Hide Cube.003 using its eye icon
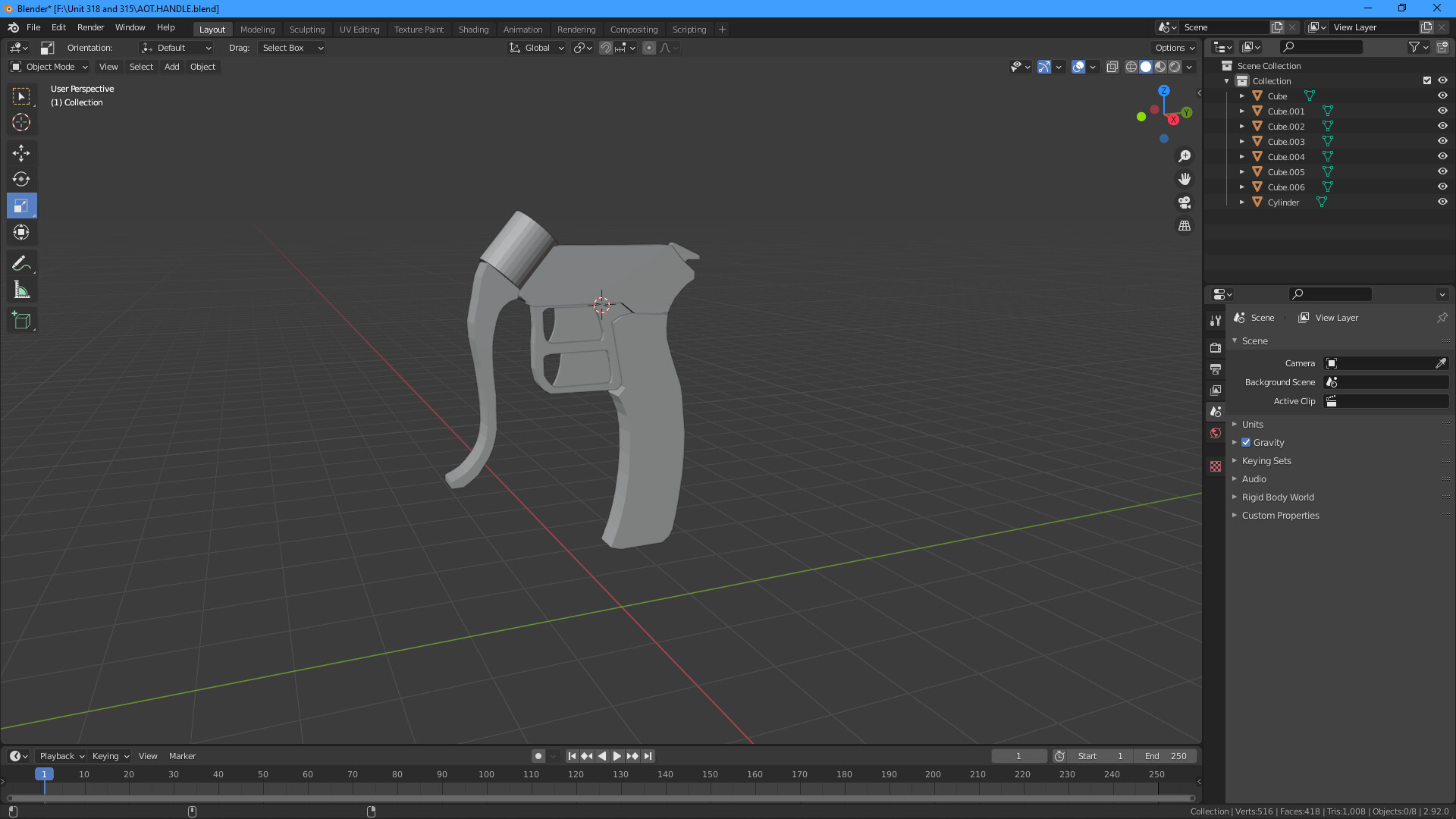The image size is (1456, 819). coord(1442,142)
